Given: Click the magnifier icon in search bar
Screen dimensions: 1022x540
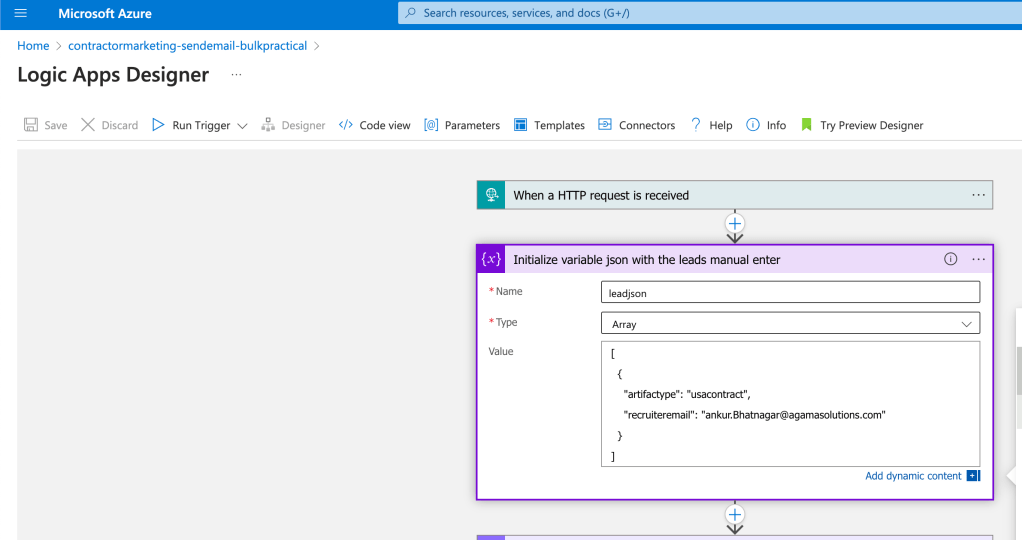Looking at the screenshot, I should pos(411,13).
